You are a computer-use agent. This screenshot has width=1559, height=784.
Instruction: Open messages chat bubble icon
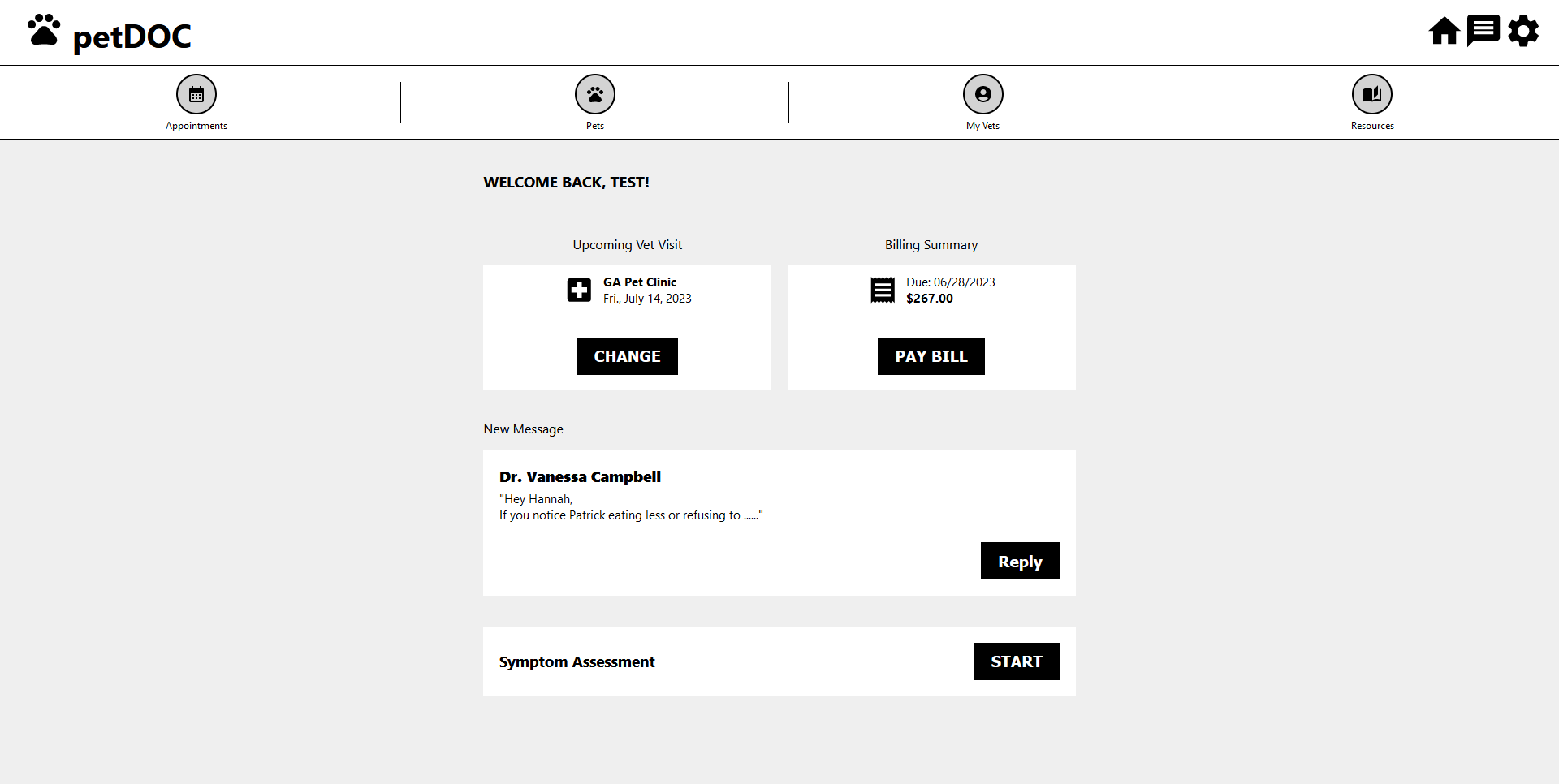[x=1483, y=32]
